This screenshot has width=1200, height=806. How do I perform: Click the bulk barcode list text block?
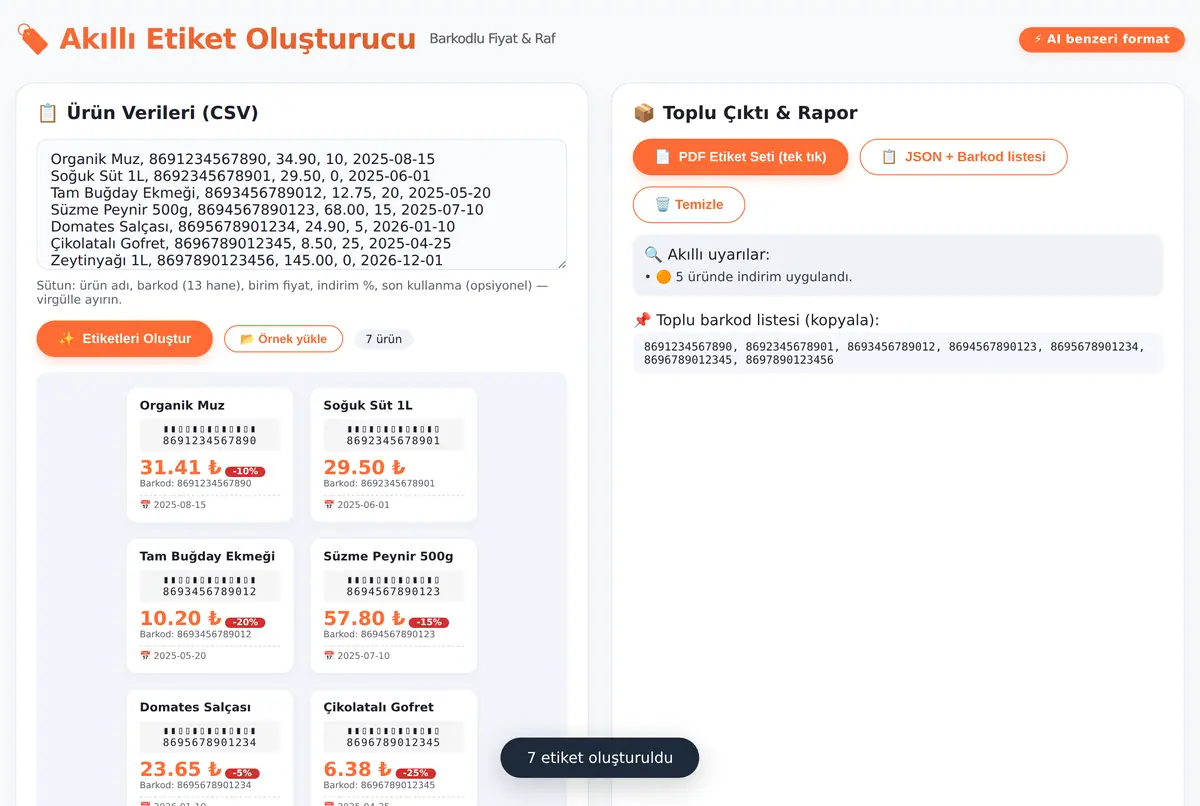[898, 353]
